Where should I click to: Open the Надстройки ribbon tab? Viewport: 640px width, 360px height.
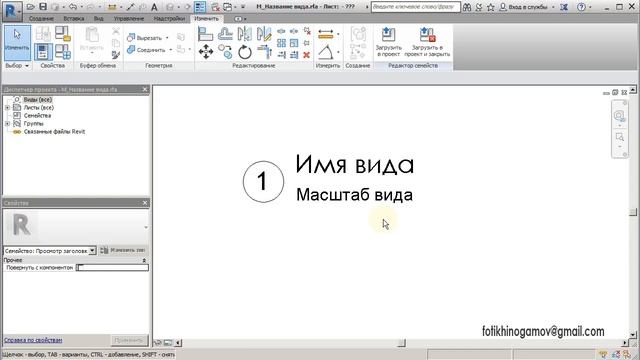coord(169,18)
